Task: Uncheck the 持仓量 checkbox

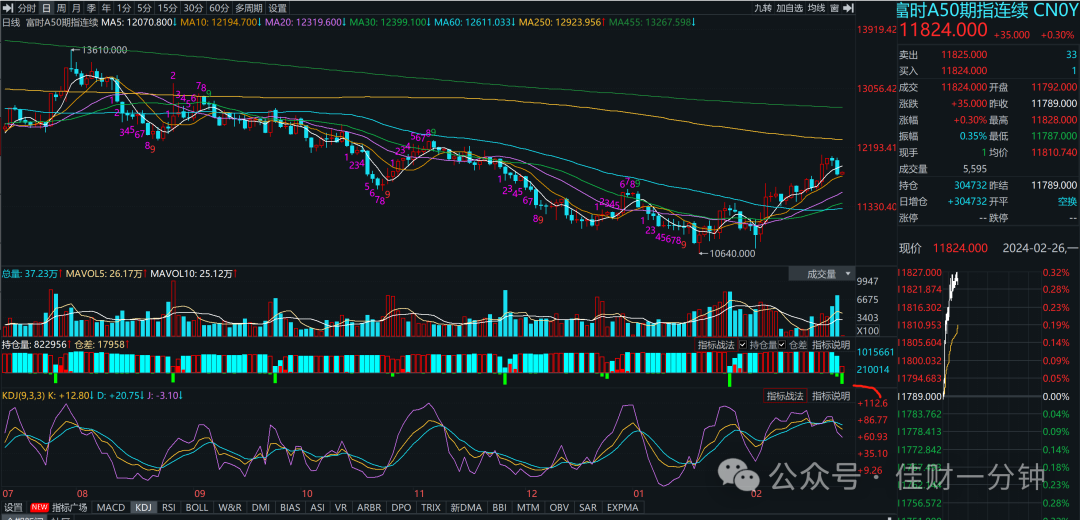Action: [743, 344]
